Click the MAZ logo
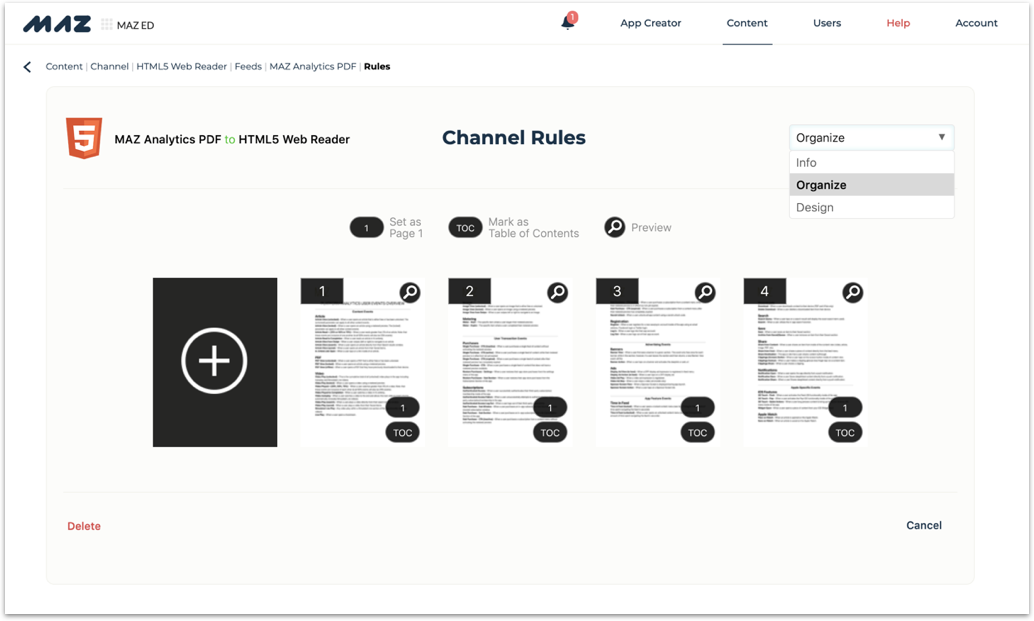 (57, 24)
